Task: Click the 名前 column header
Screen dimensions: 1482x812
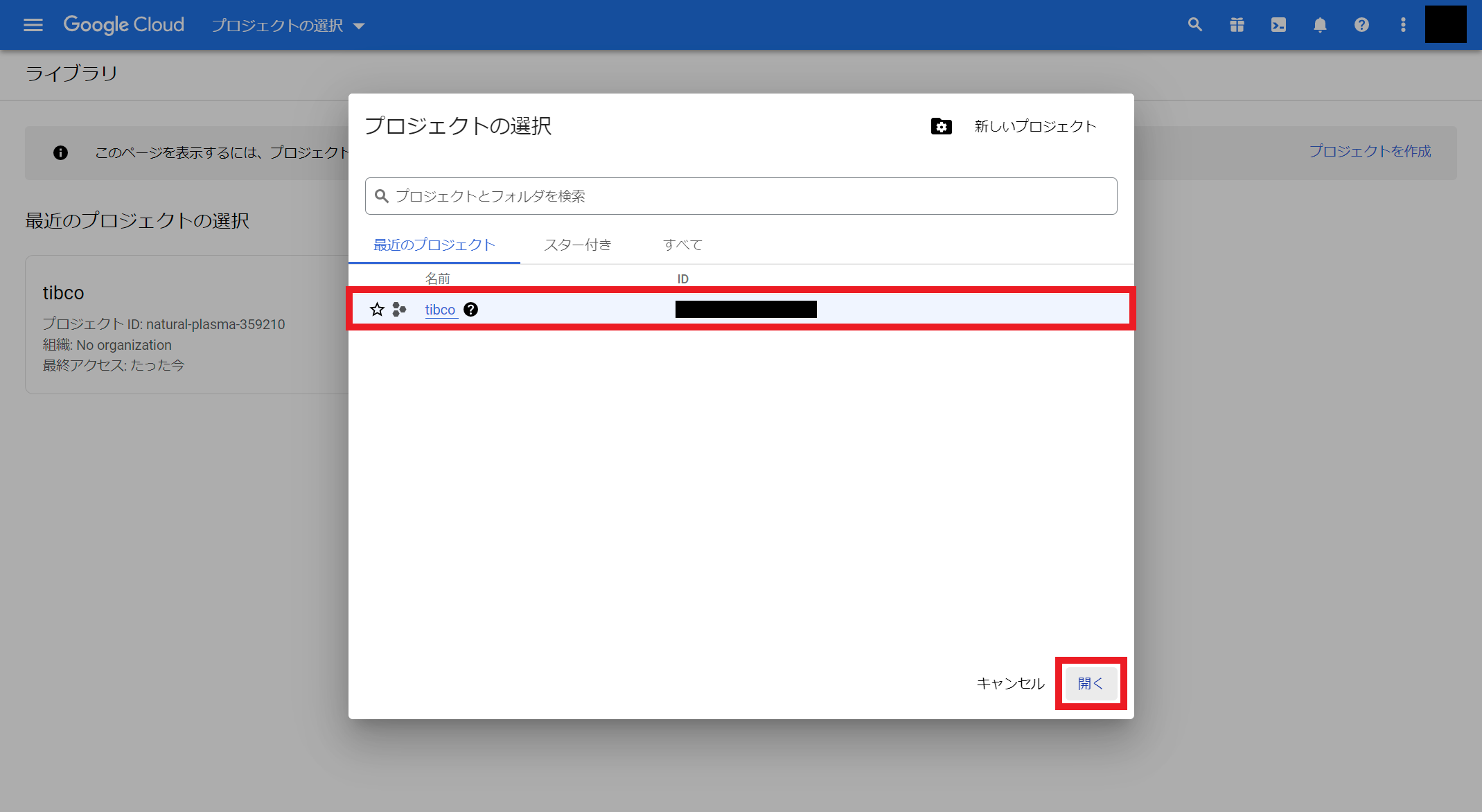Action: [437, 279]
